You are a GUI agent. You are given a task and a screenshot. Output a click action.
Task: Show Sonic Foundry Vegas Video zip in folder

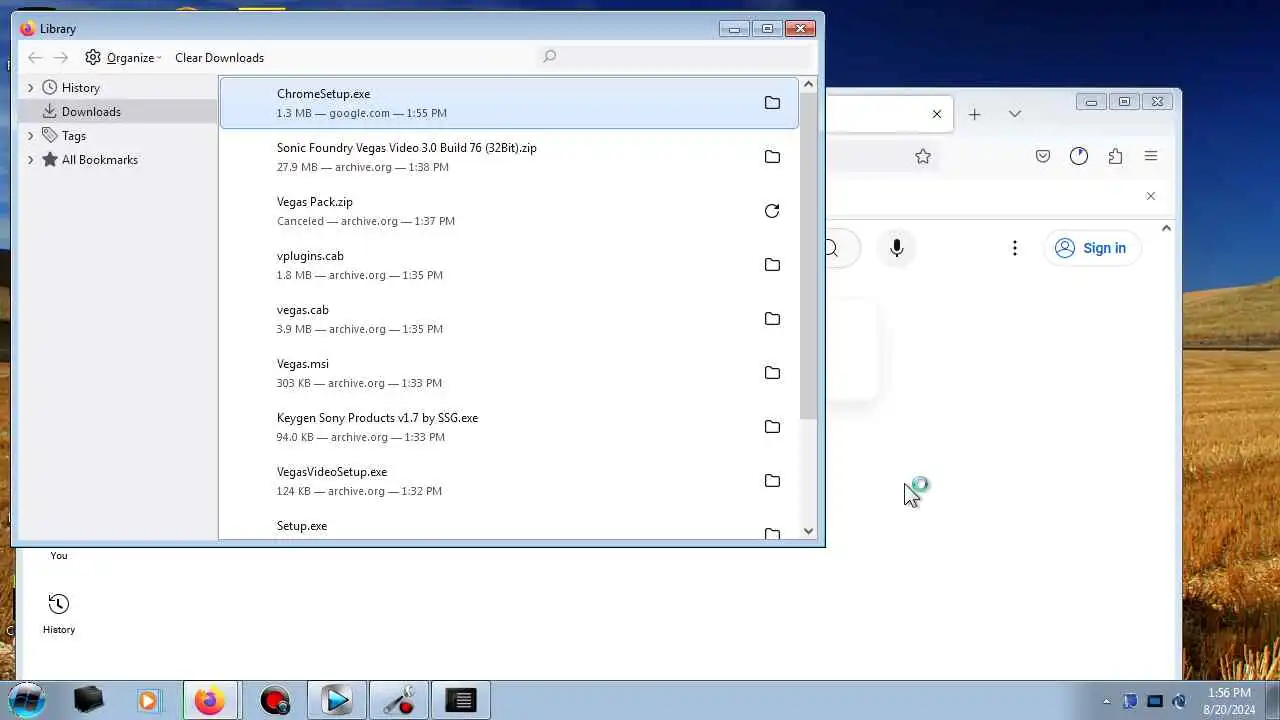coord(772,157)
